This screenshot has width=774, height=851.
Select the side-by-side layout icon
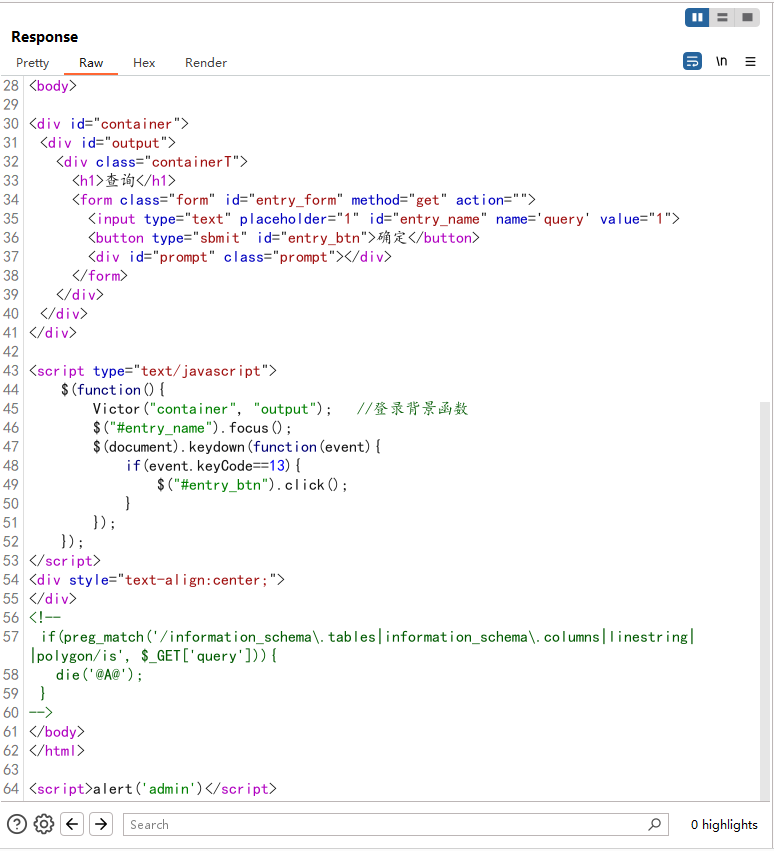click(697, 17)
